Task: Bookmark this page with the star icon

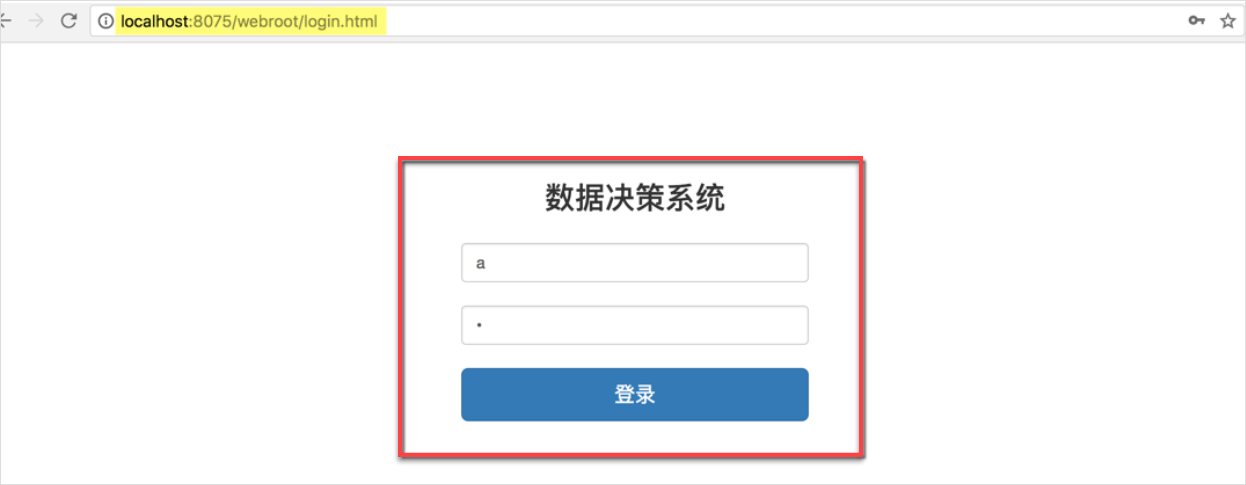Action: click(x=1227, y=21)
